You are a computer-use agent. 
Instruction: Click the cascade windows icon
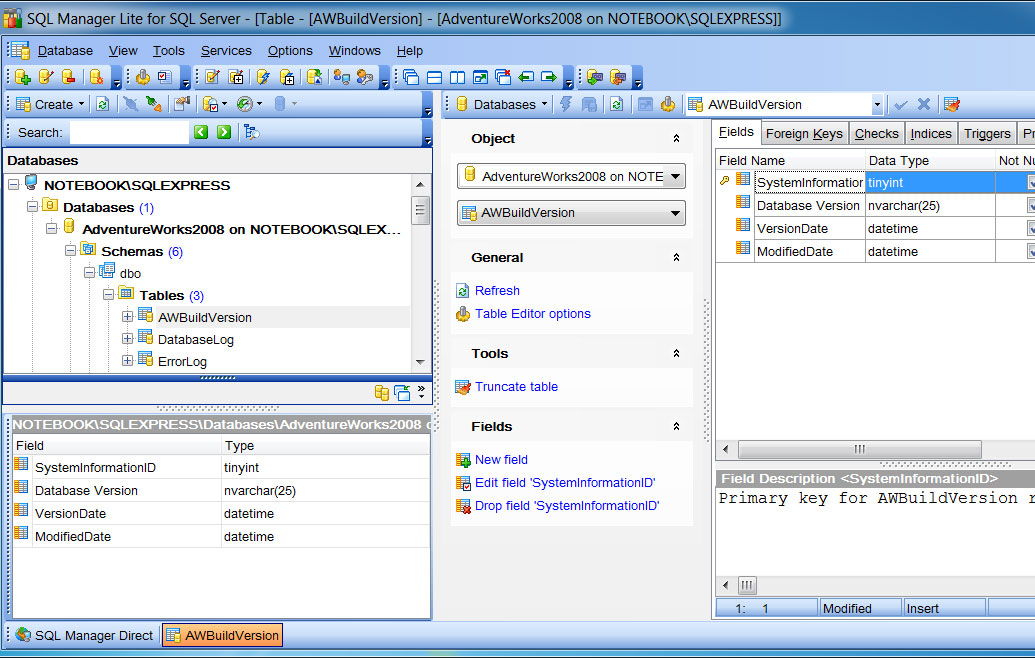tap(411, 77)
